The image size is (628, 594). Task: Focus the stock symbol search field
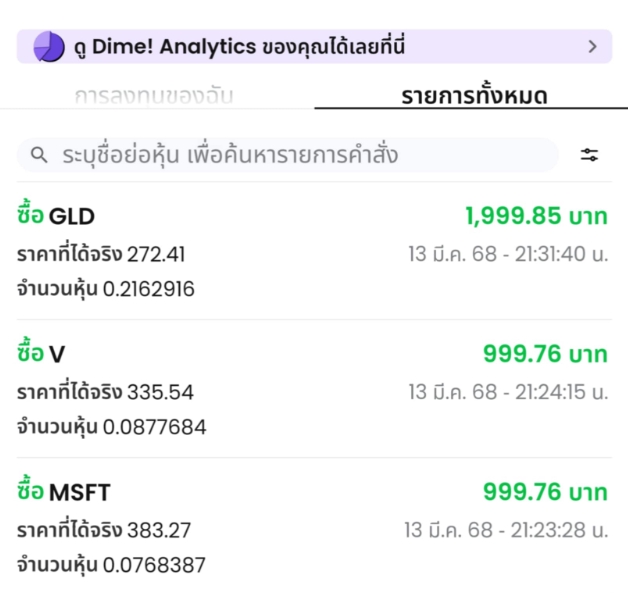point(288,155)
